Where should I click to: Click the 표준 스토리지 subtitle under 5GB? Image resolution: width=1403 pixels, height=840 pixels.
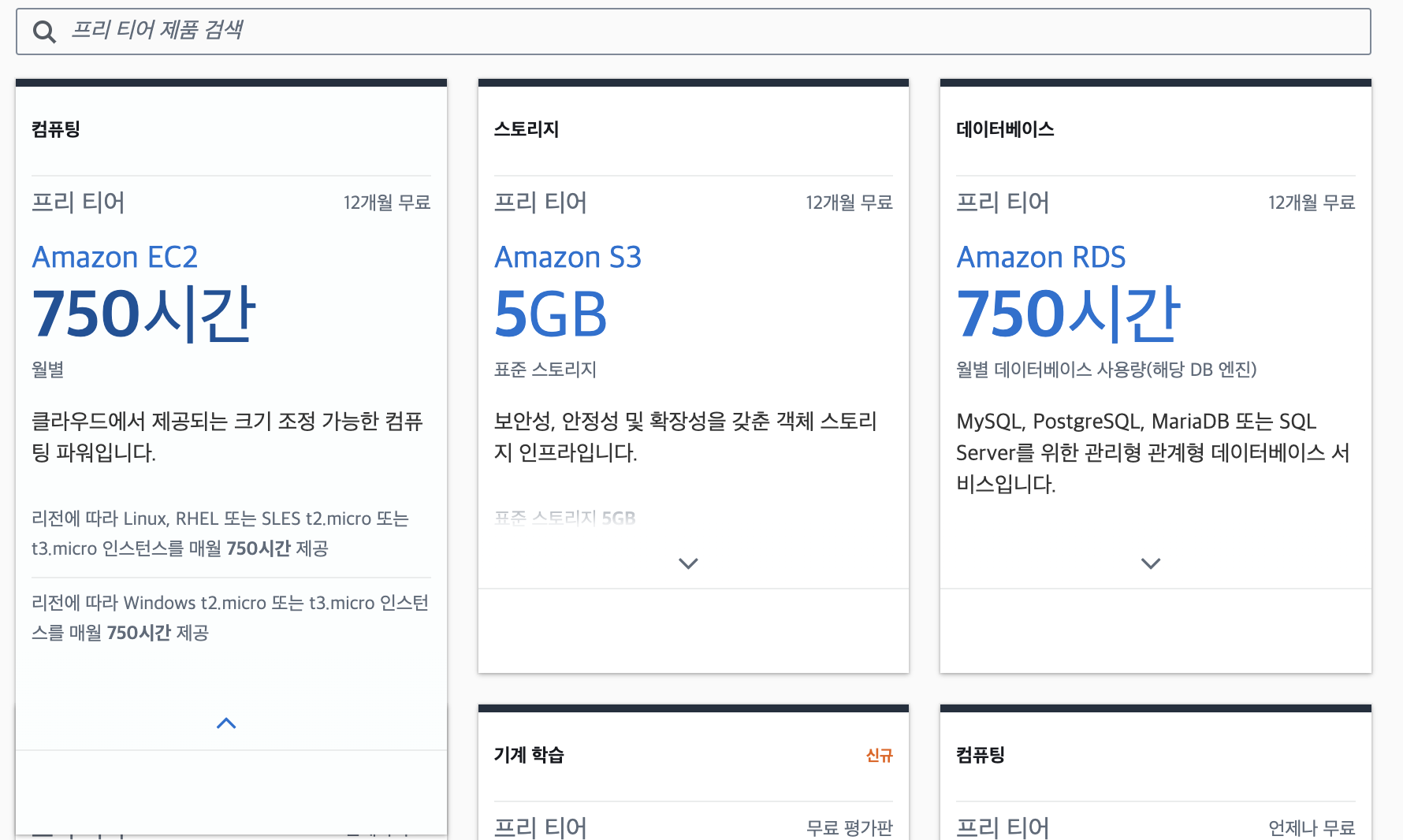click(545, 370)
